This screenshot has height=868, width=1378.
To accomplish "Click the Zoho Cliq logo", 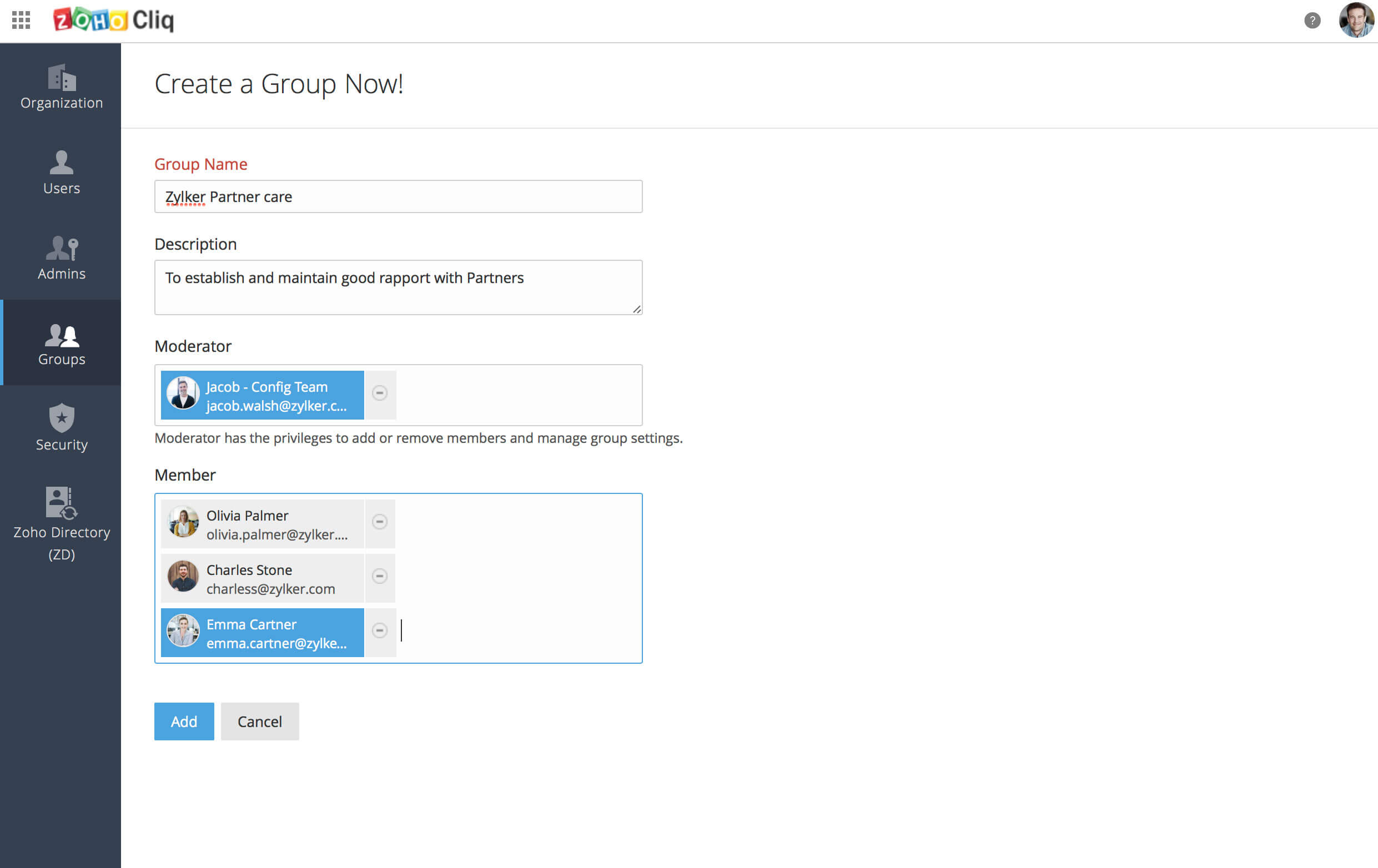I will point(113,20).
